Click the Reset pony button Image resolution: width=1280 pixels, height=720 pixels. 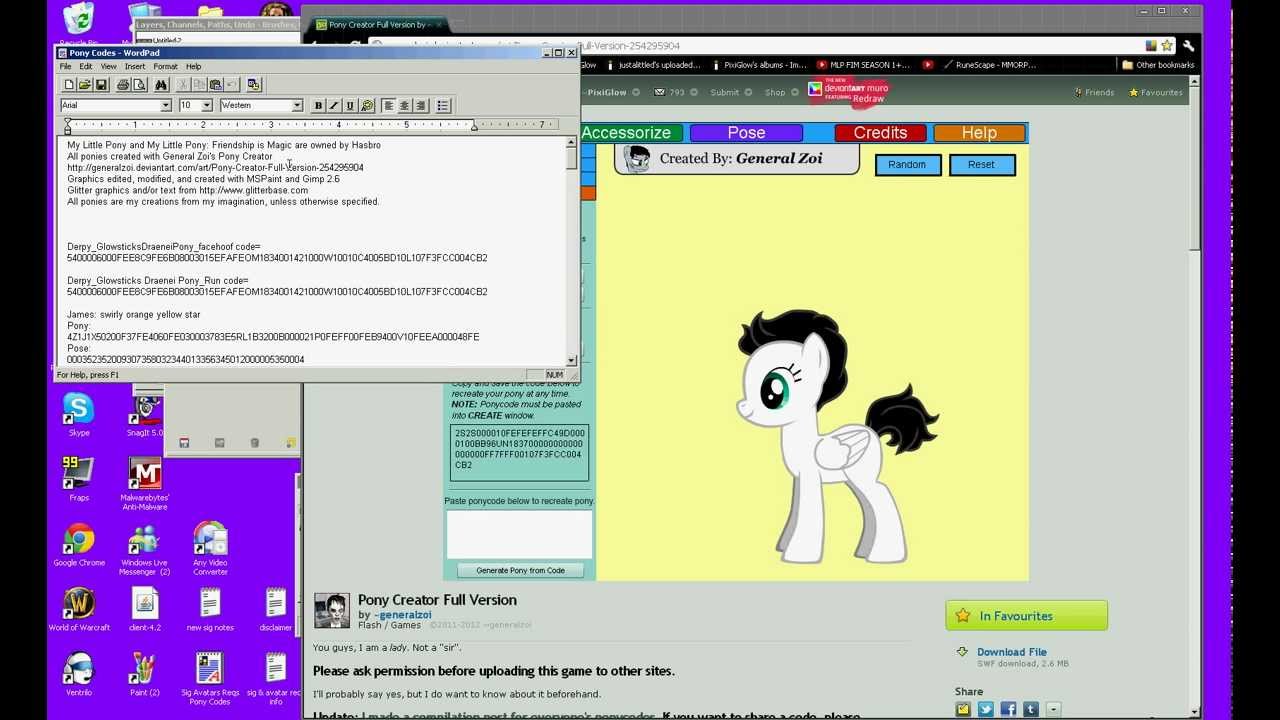click(981, 164)
